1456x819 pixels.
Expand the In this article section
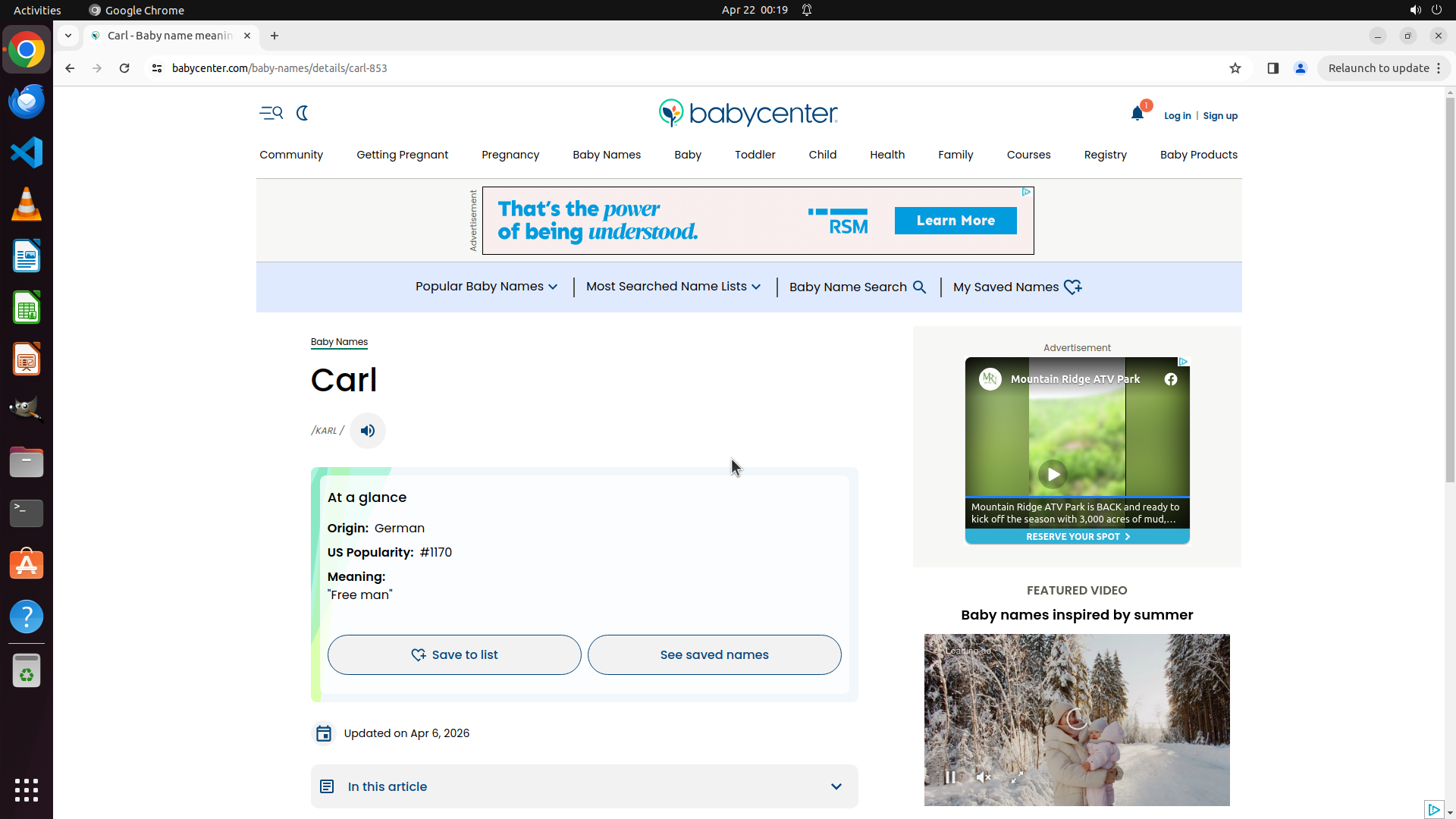[x=584, y=786]
